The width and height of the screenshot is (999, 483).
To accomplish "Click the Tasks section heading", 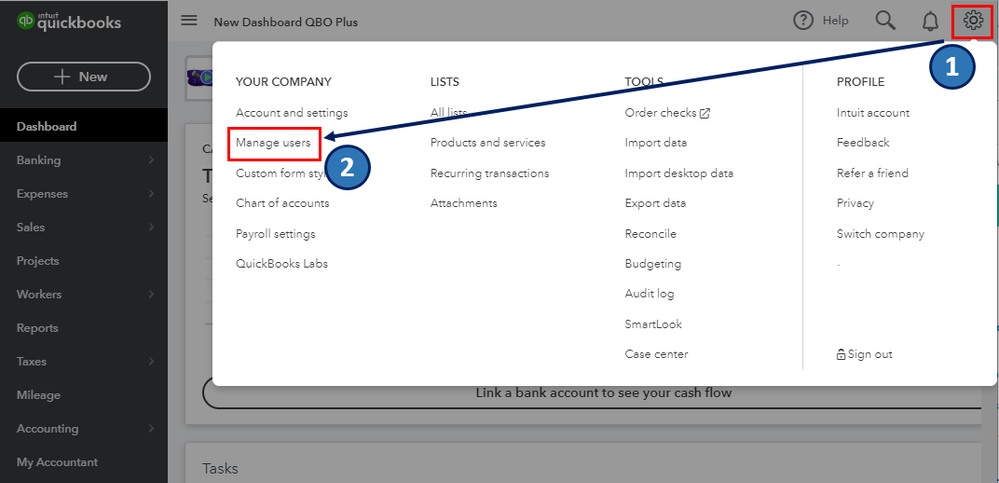I will pos(220,469).
